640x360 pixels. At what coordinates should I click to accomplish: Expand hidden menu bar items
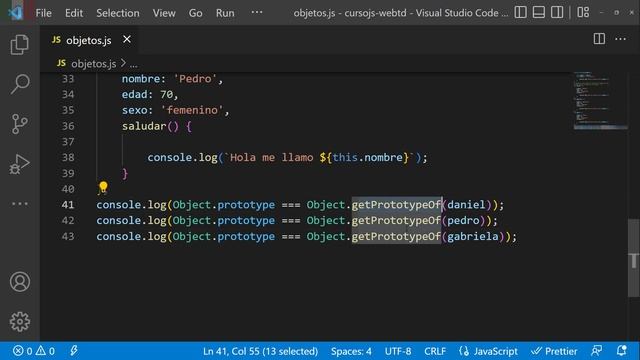tap(257, 12)
